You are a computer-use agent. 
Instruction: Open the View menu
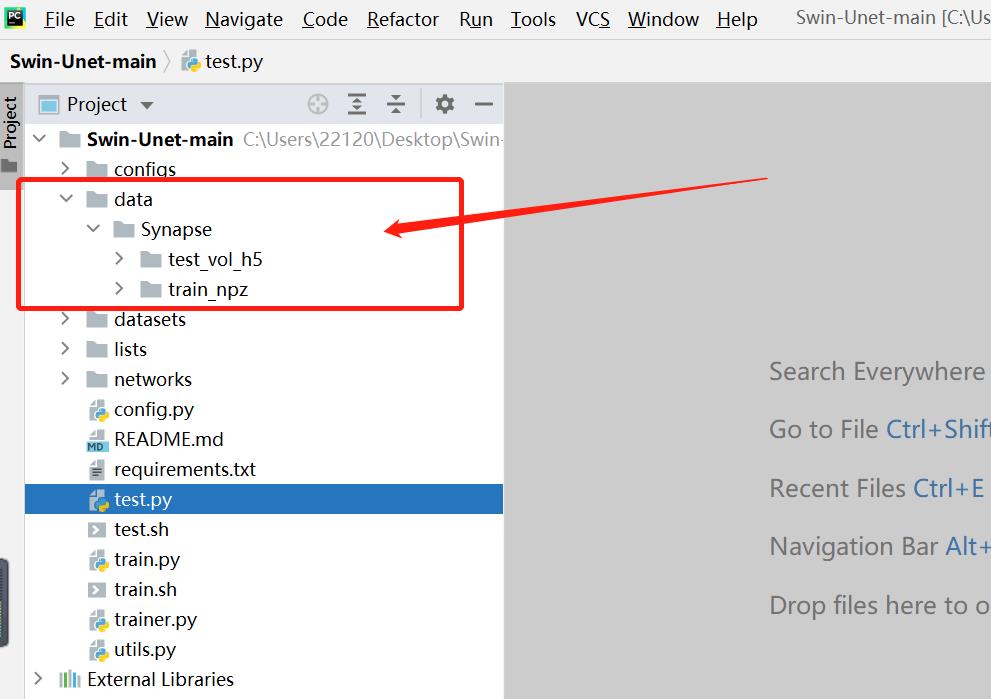(x=167, y=20)
